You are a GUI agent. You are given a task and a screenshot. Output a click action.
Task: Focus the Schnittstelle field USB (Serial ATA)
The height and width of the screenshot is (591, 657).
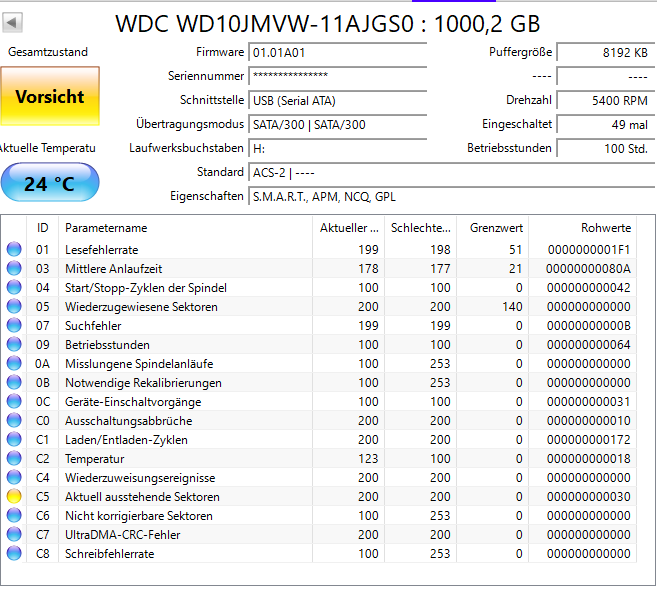tap(338, 101)
